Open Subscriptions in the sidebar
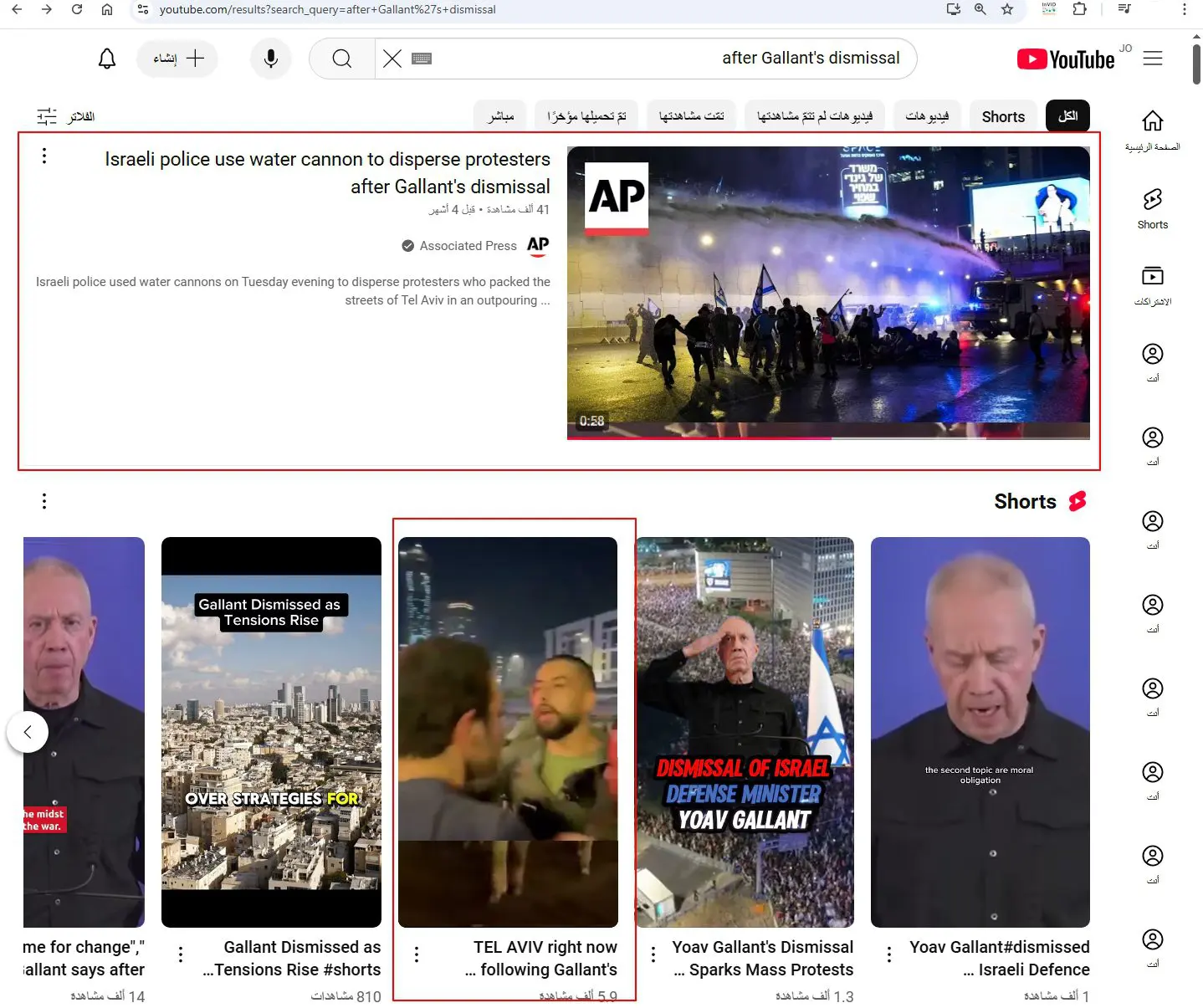This screenshot has width=1203, height=1008. tap(1153, 285)
